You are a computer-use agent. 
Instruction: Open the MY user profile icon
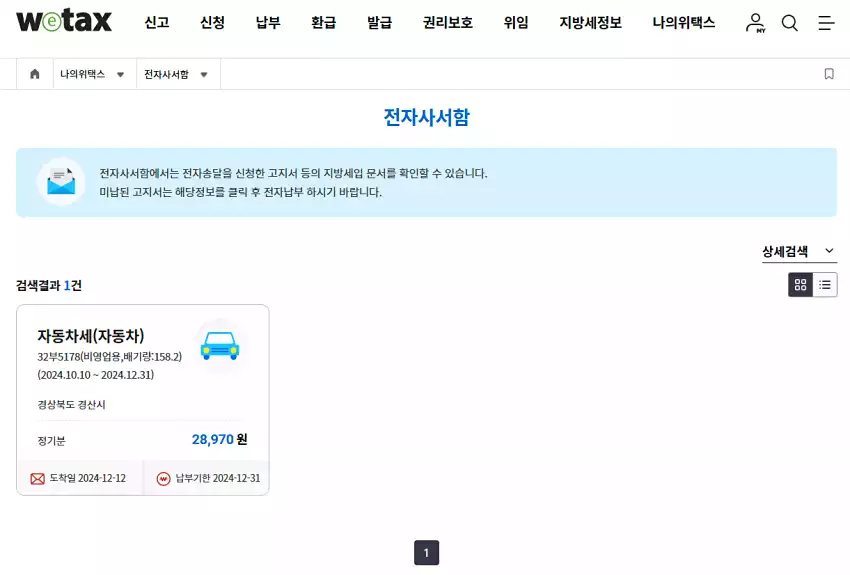pos(755,23)
